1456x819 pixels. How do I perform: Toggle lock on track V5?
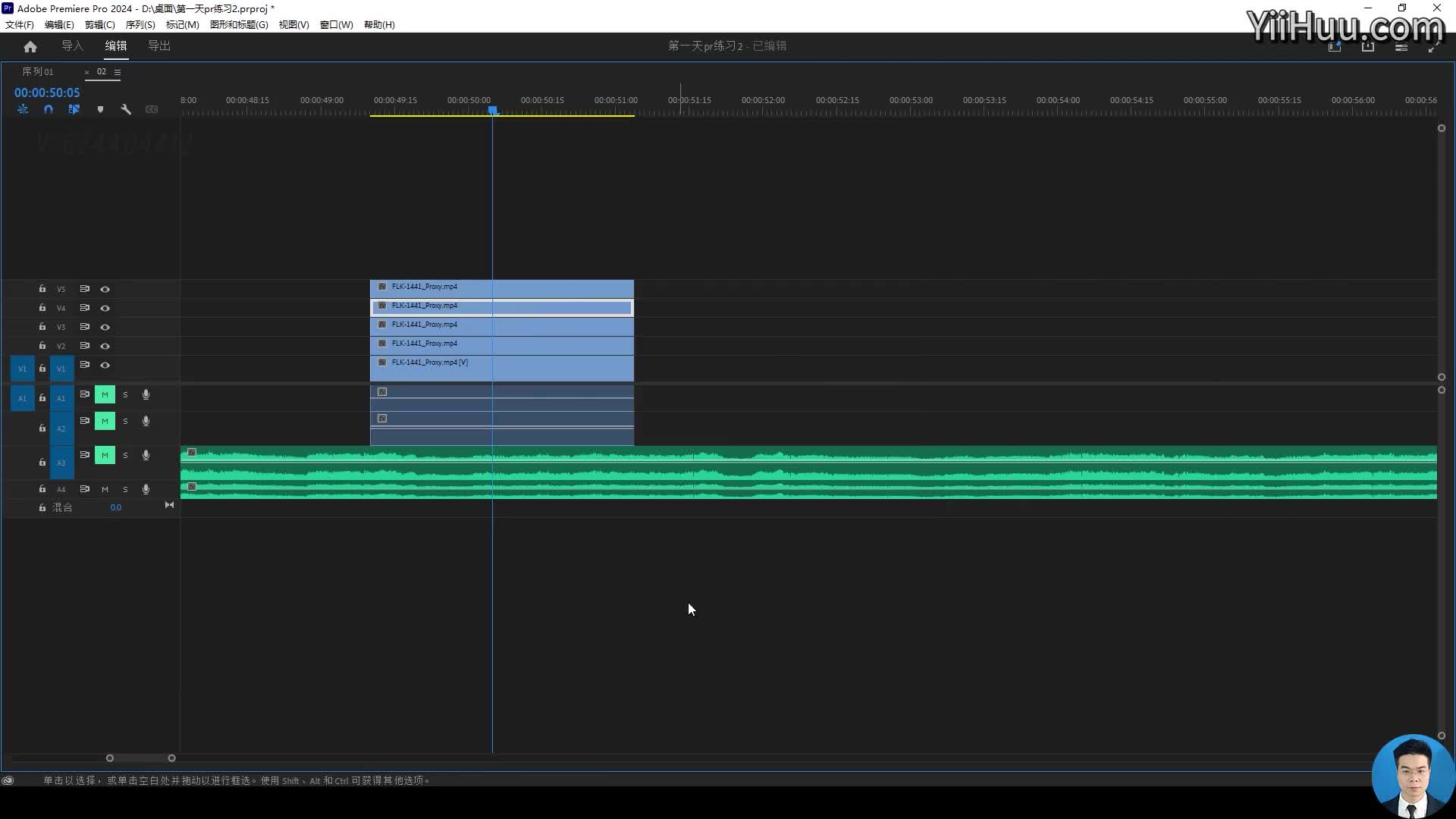pos(42,289)
